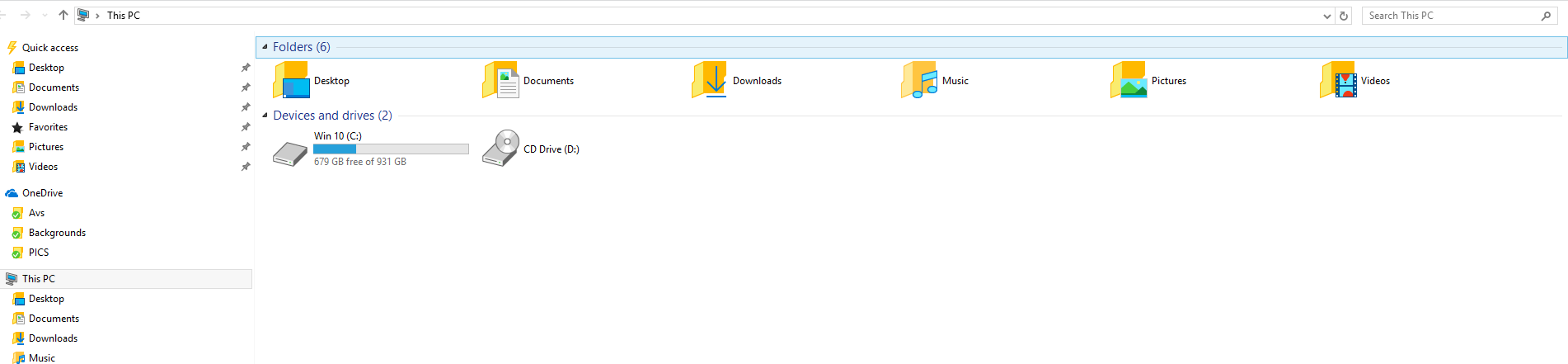Click the pin icon beside Documents
1568x364 pixels.
pos(245,87)
